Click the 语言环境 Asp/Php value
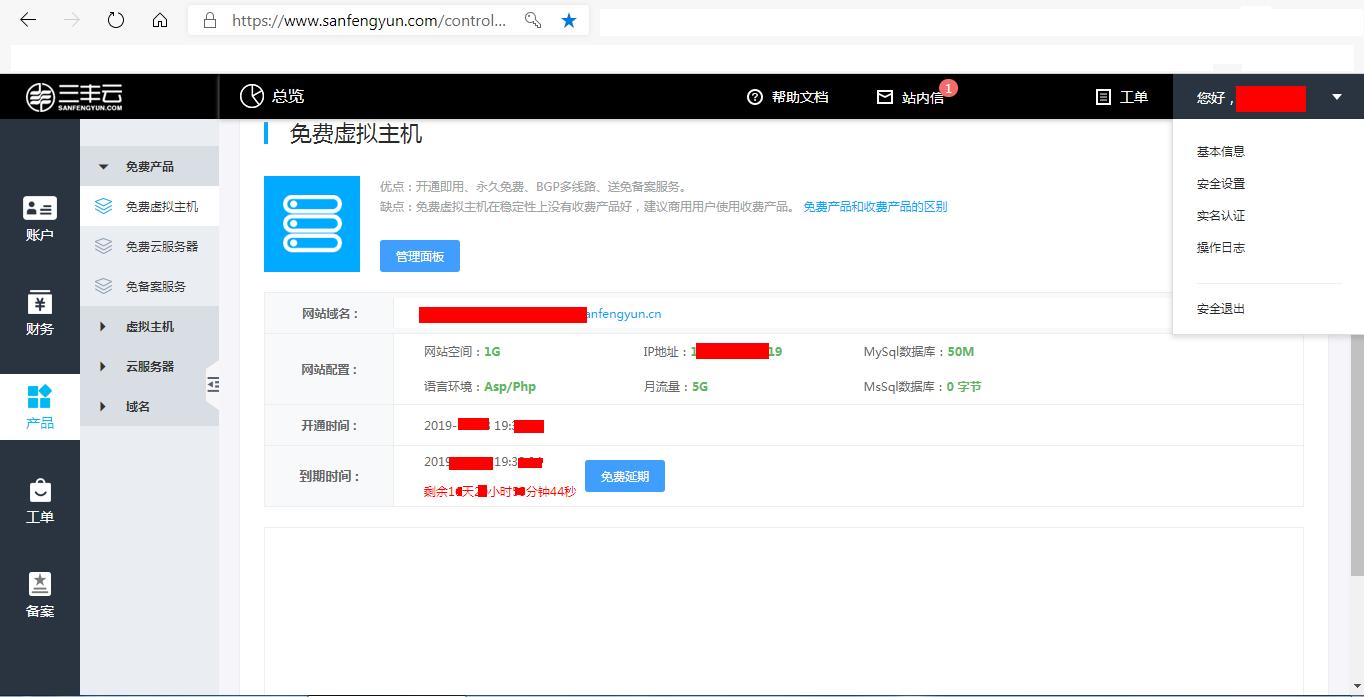Screen dimensions: 1364x697 (510, 387)
